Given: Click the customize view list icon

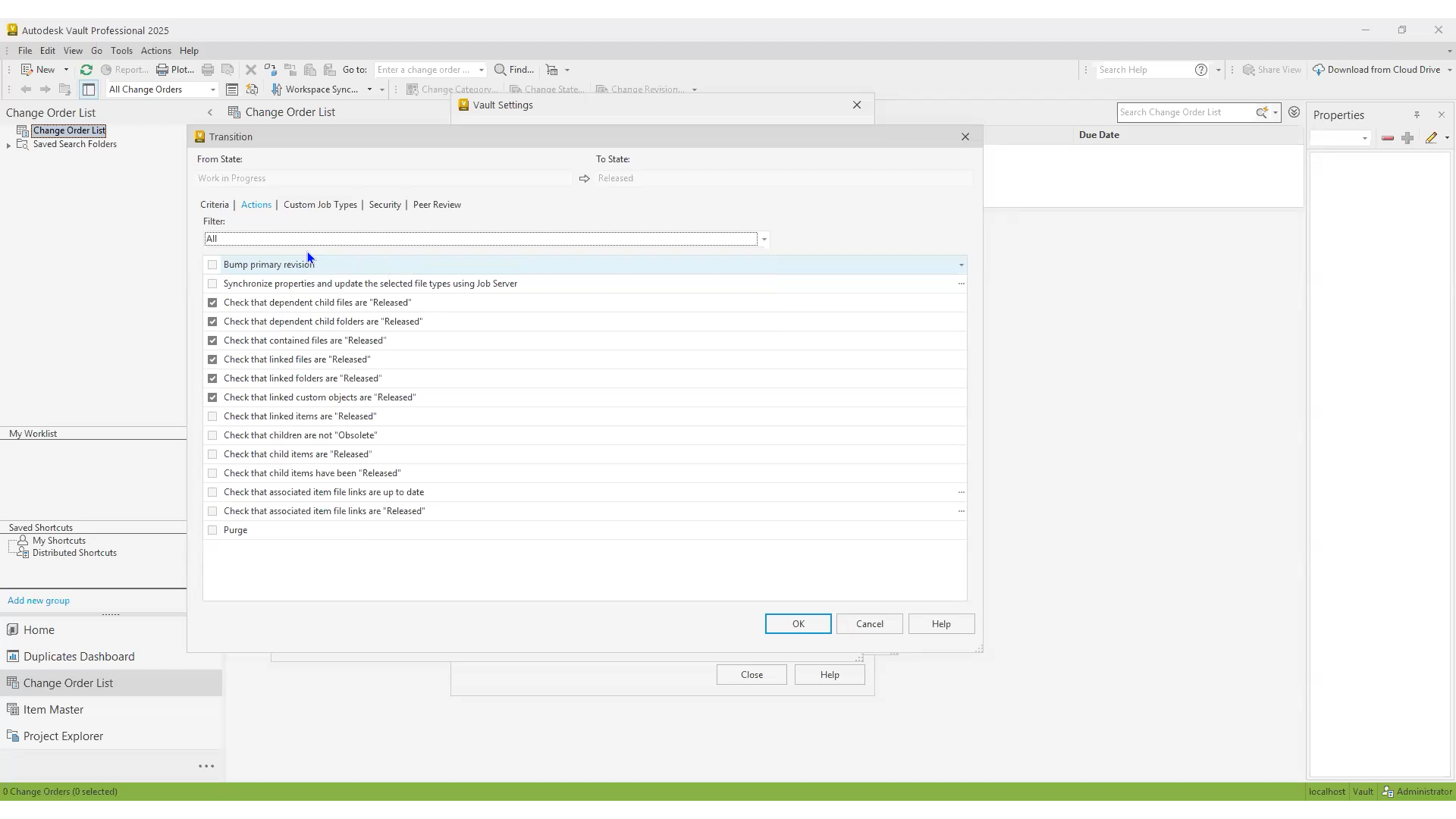Looking at the screenshot, I should pos(232,89).
